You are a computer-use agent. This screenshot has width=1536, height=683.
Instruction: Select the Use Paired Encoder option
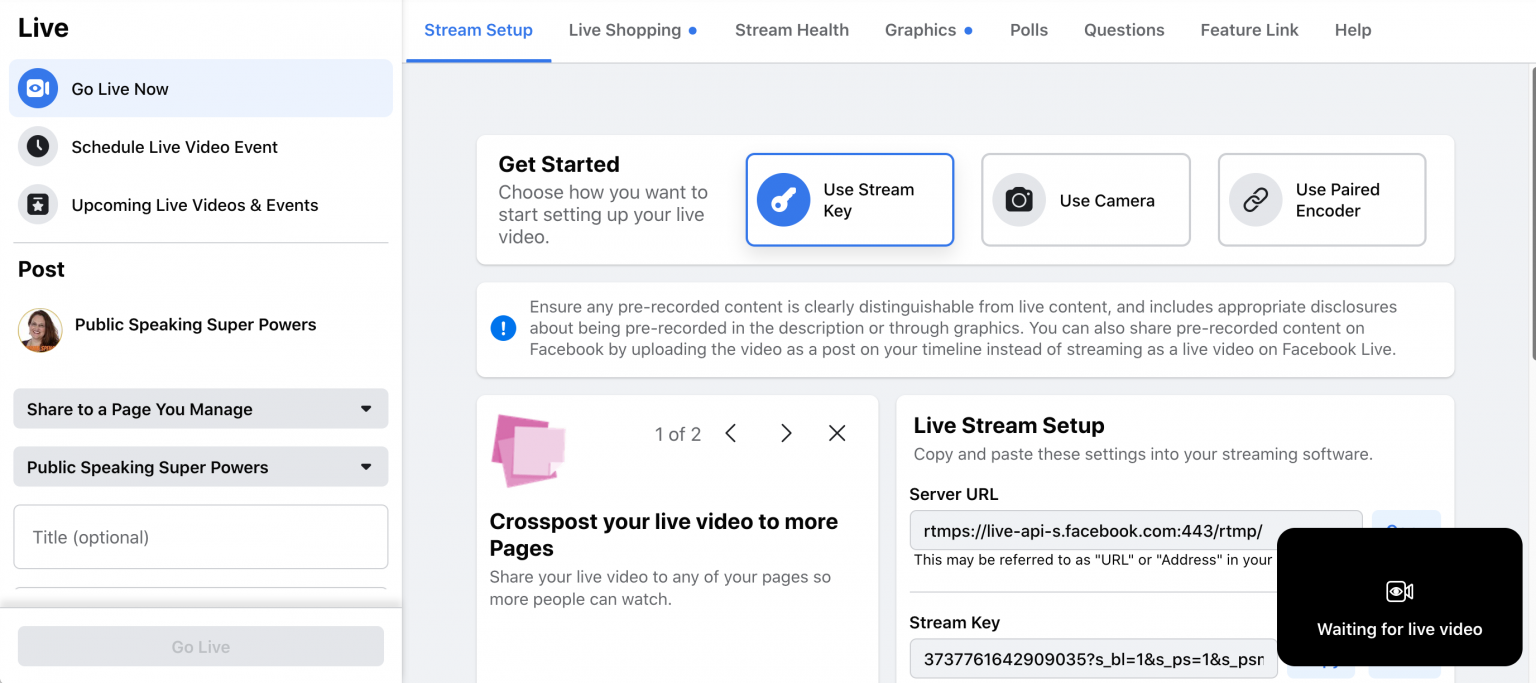coord(1321,199)
